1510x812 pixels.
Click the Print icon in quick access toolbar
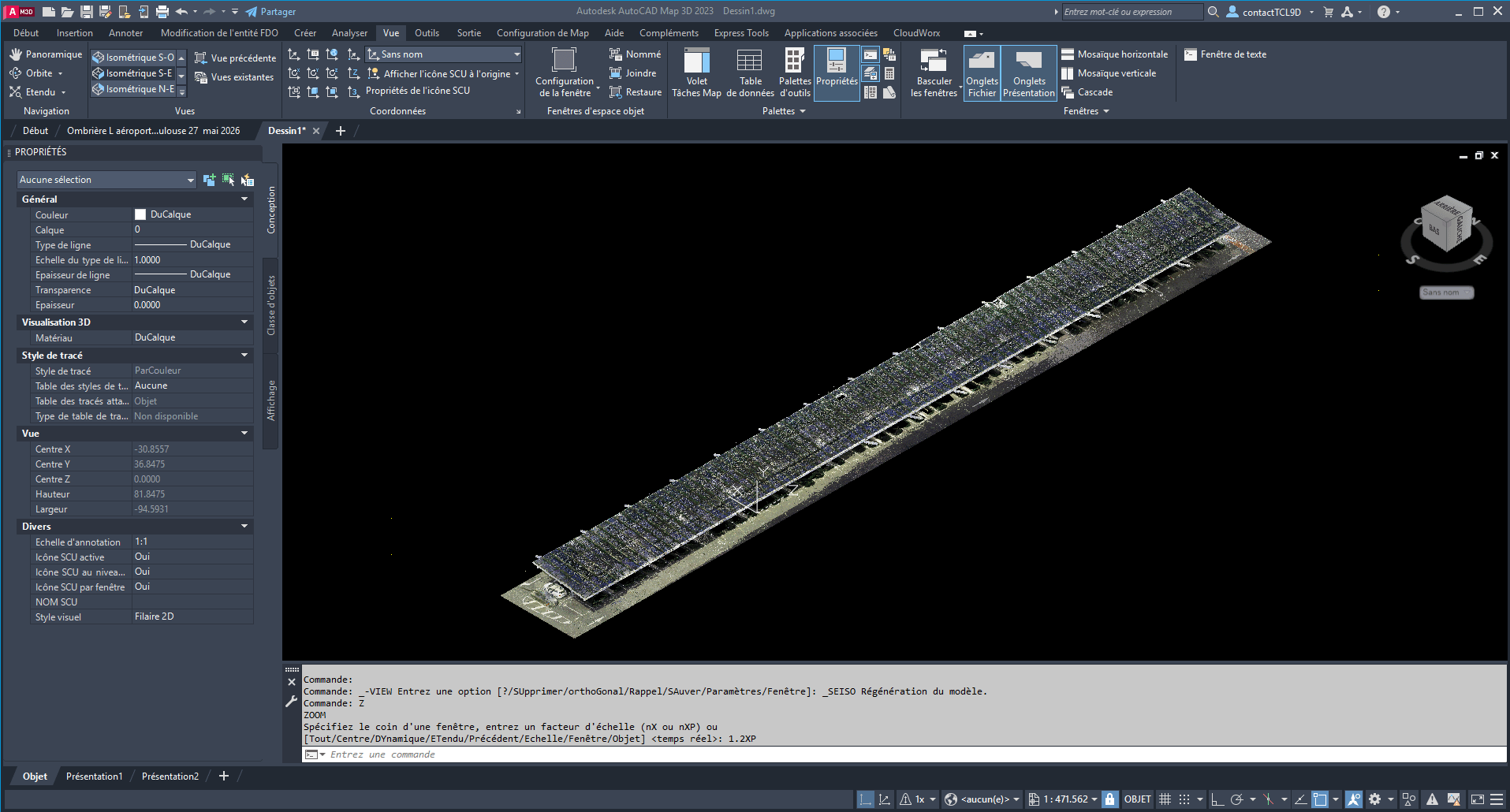pos(162,12)
